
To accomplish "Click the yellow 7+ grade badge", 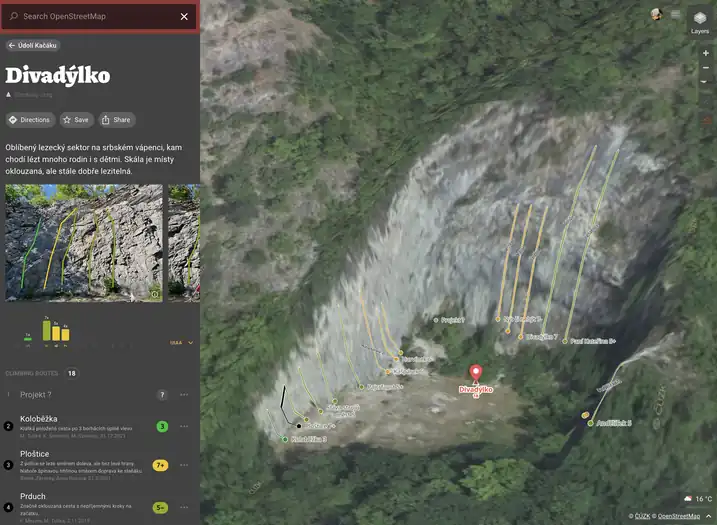I will tap(161, 465).
